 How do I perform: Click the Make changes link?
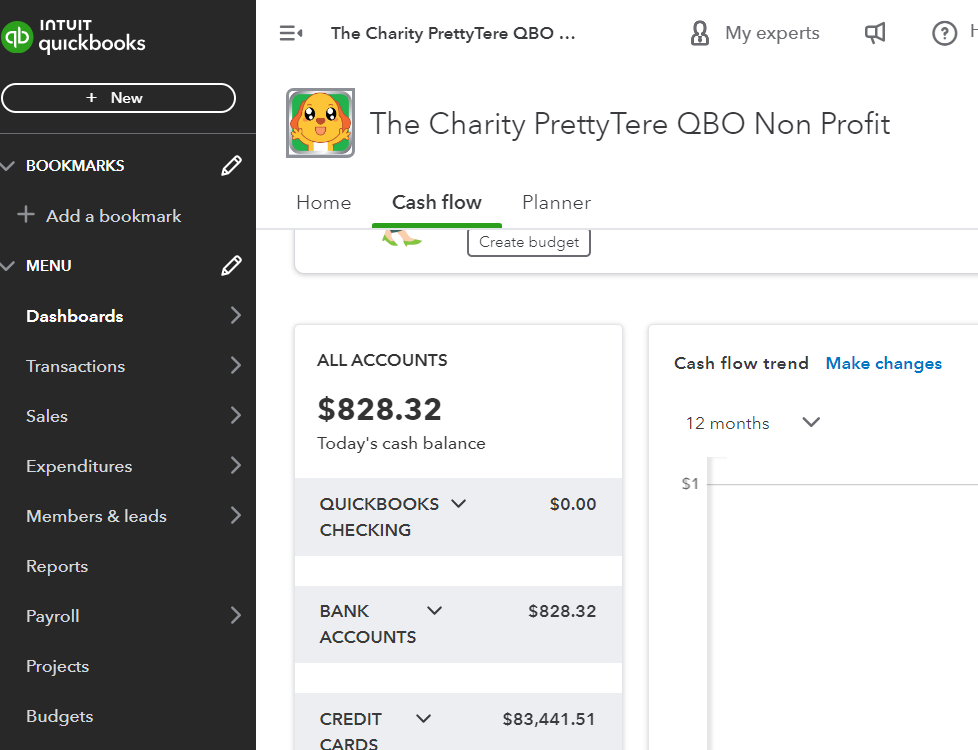pos(883,364)
